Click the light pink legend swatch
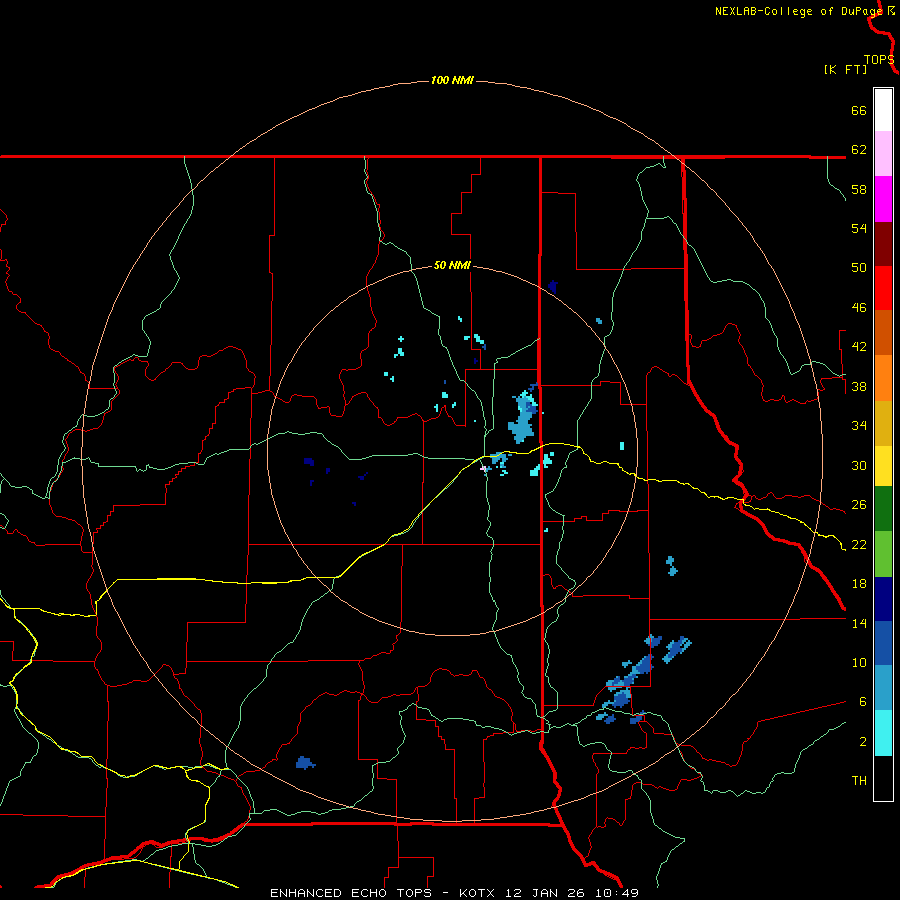Viewport: 900px width, 900px height. 883,154
